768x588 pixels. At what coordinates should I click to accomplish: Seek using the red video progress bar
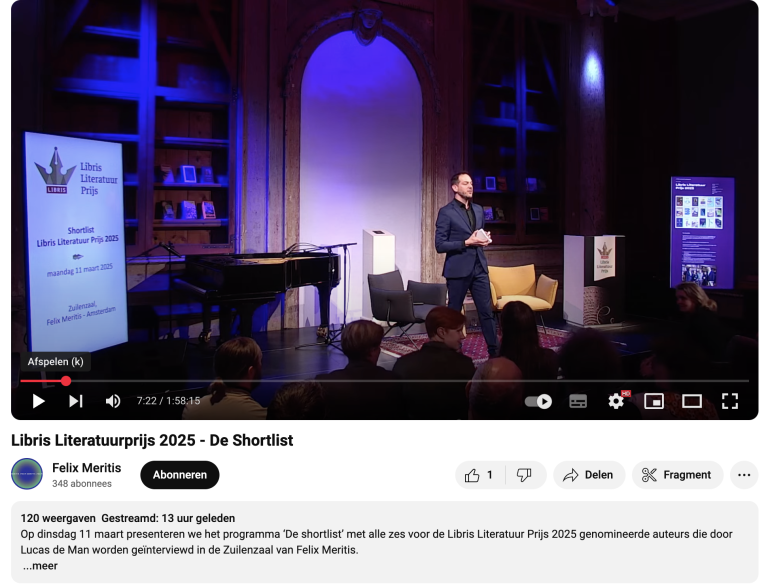coord(300,381)
